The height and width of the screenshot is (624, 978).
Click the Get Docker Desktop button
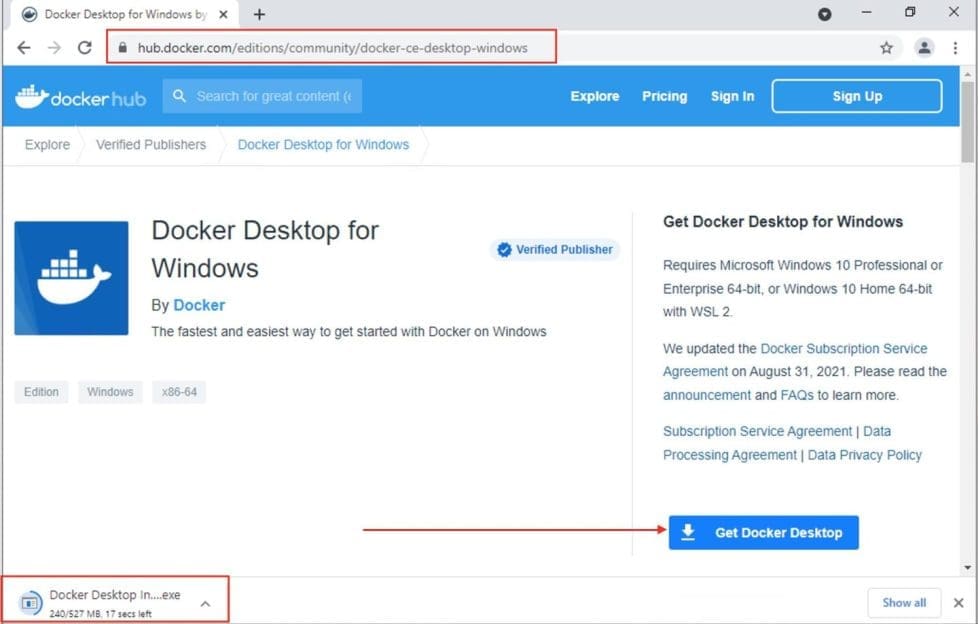(763, 533)
